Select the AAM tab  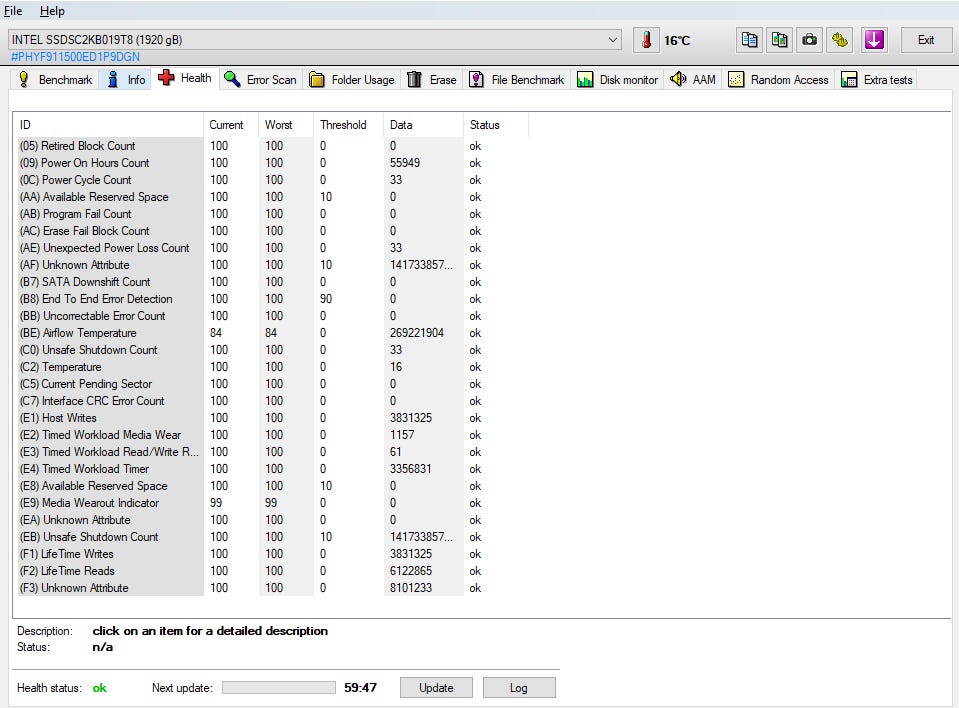pos(693,80)
